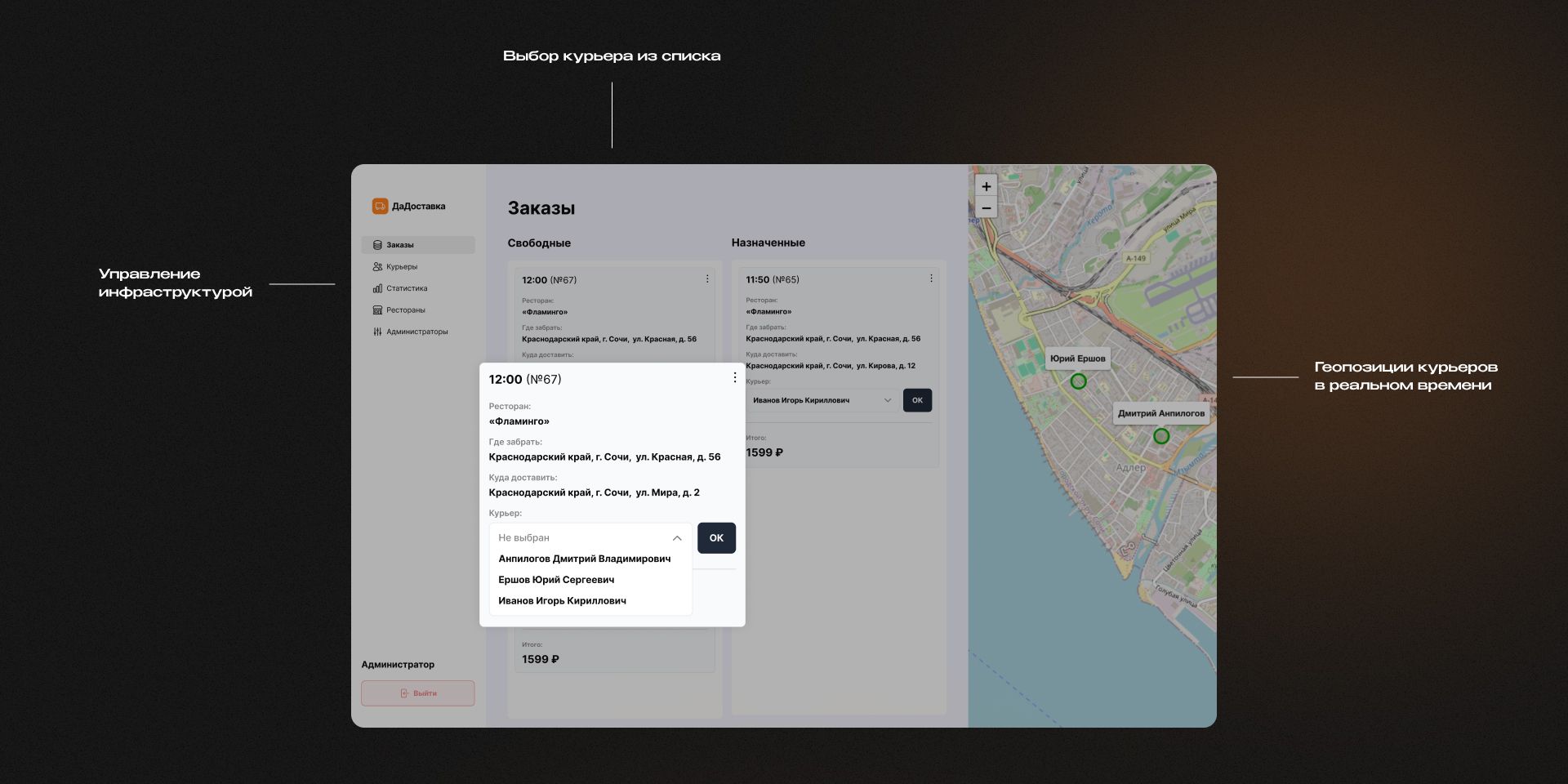Click Юрий Ершов courier marker circle on map
Screen dimensions: 1568x784
[1078, 381]
